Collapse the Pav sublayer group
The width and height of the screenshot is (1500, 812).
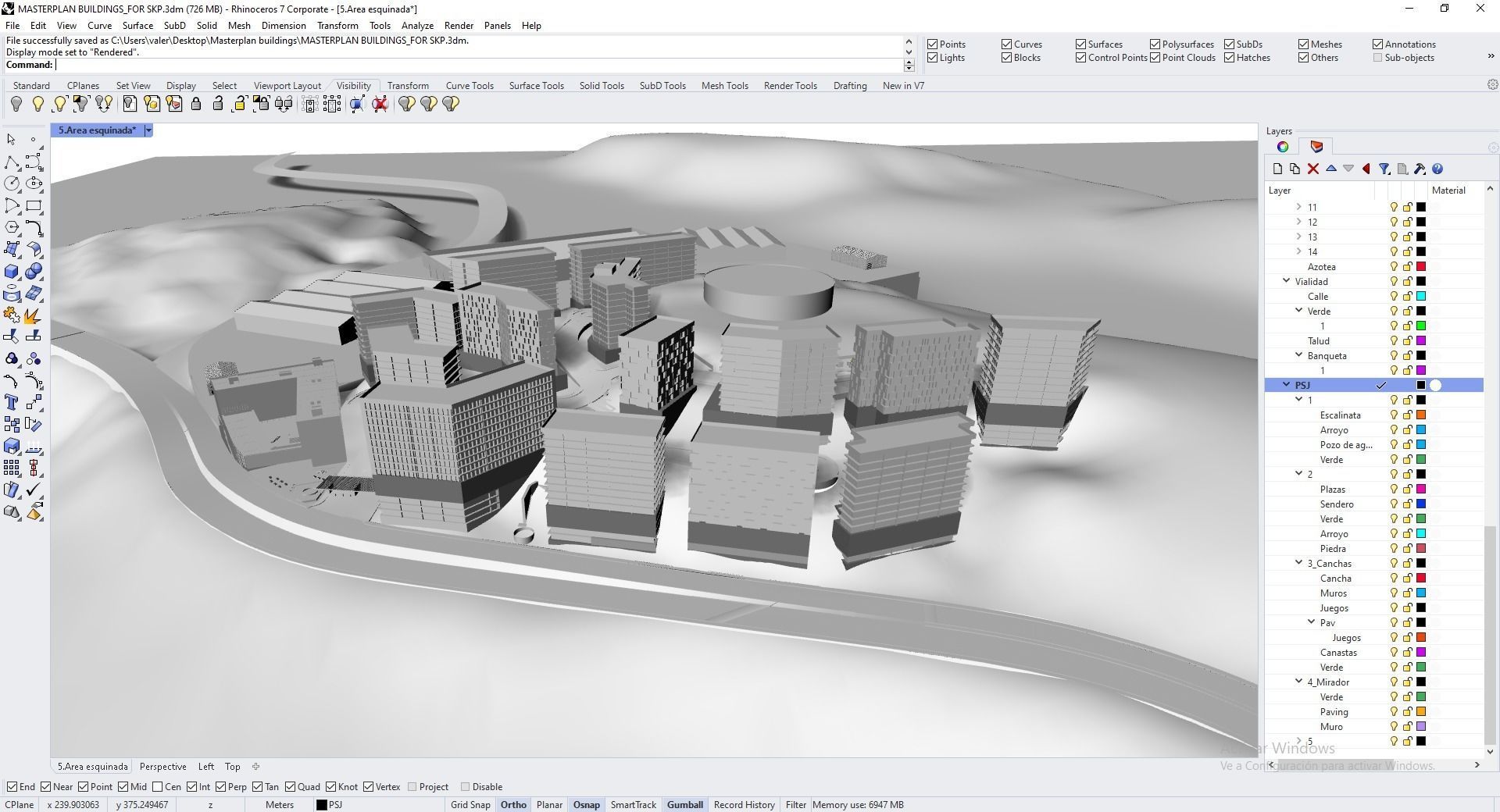[1312, 622]
